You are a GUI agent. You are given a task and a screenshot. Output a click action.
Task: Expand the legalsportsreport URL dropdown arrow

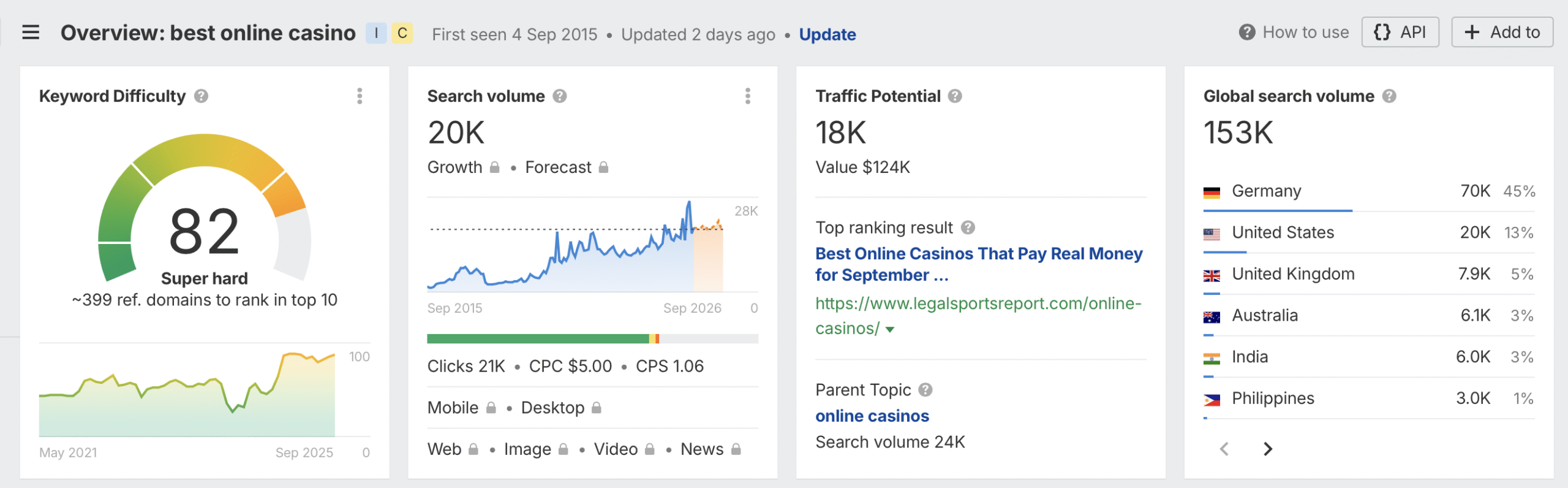(890, 330)
